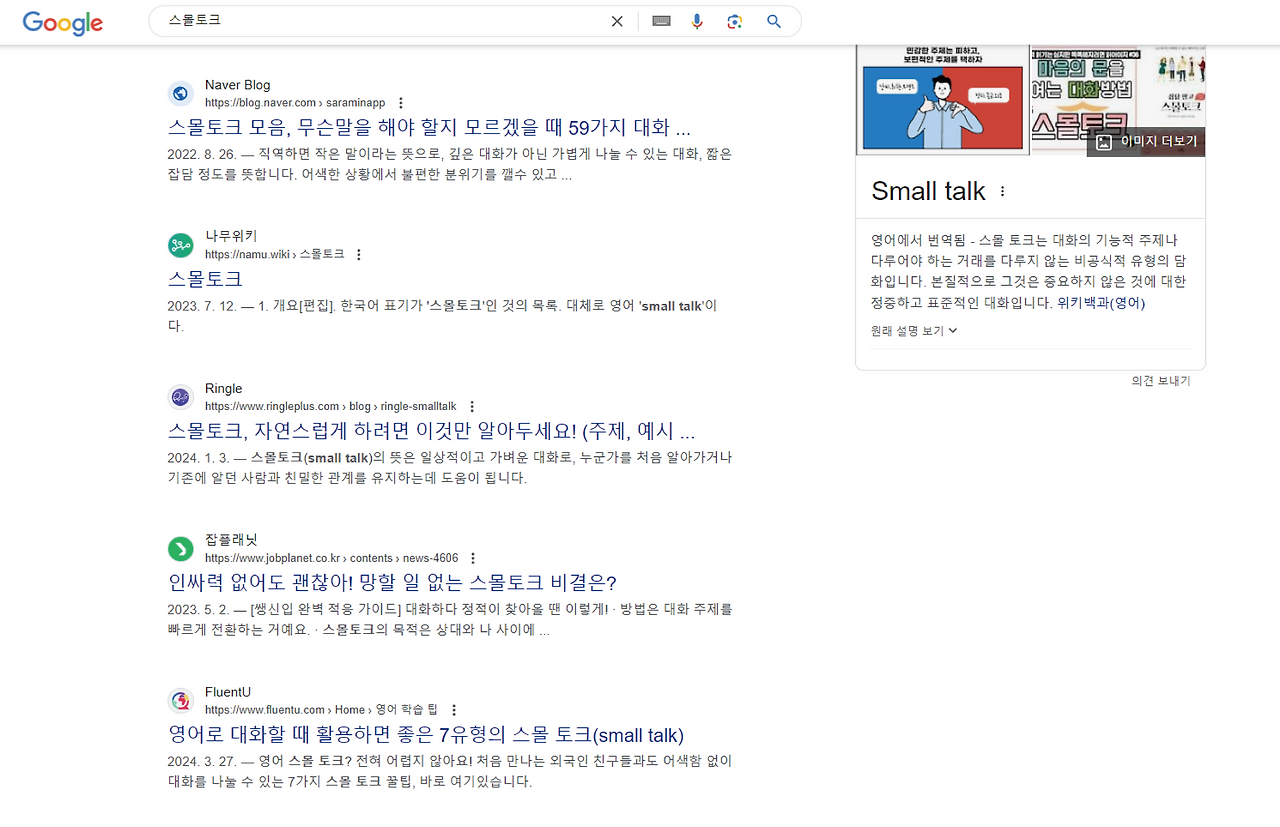The width and height of the screenshot is (1280, 827).
Task: Click the 2023. 7. 12. result date
Action: click(203, 305)
